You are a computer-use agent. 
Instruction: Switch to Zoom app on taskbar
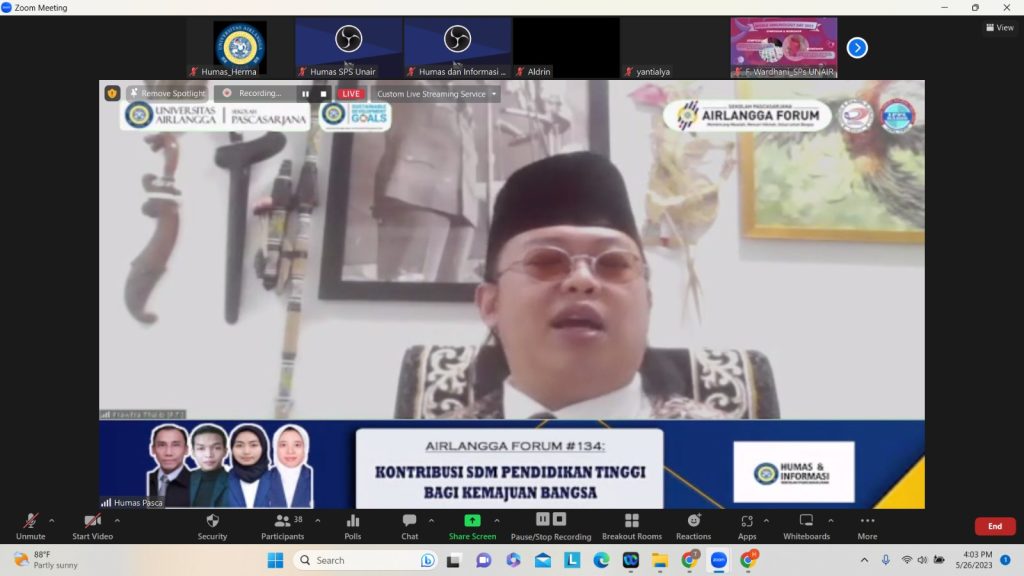719,560
